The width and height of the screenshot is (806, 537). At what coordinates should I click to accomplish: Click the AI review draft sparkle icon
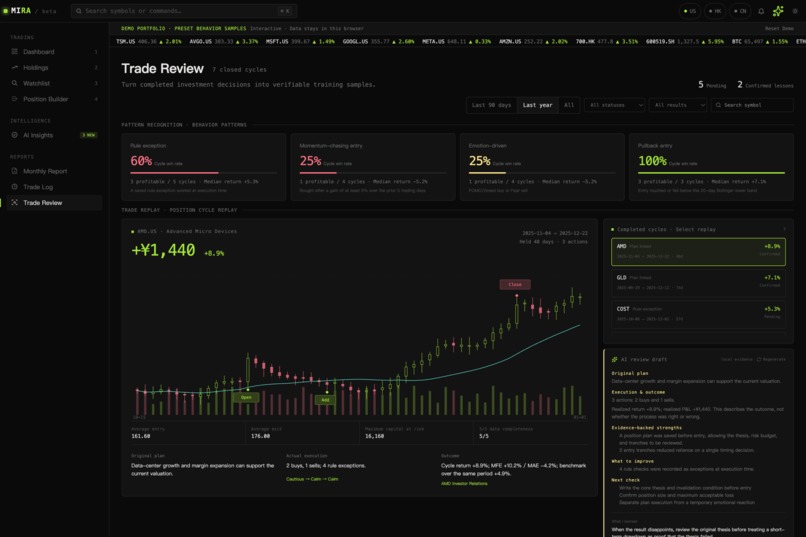coord(614,360)
